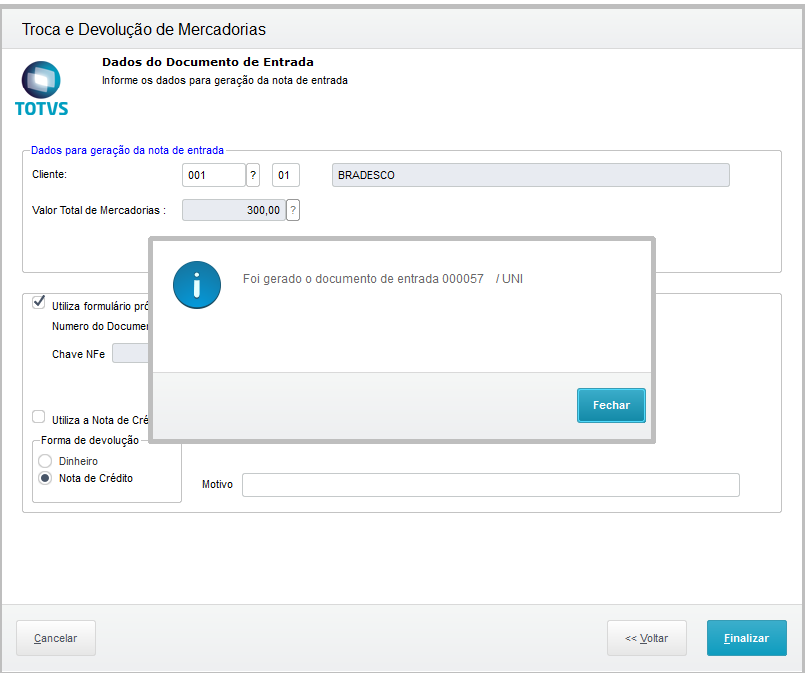Select the Nota de Crédito radio button

pos(45,478)
